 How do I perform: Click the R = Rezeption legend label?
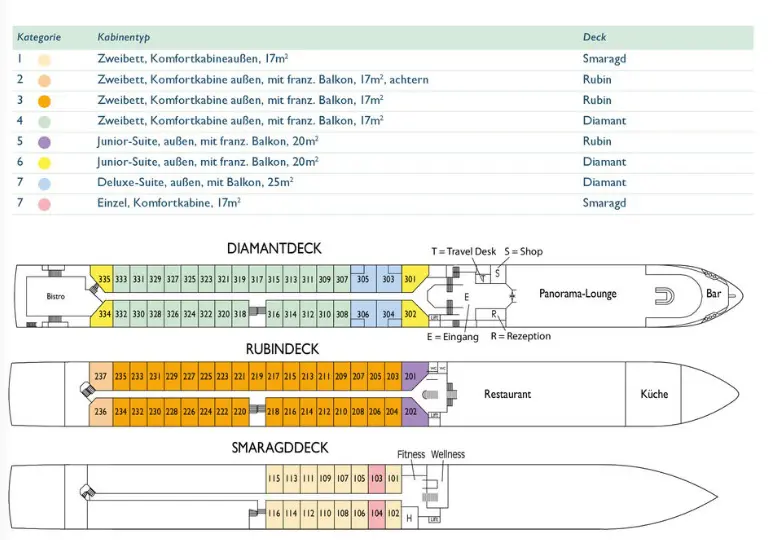(x=521, y=336)
